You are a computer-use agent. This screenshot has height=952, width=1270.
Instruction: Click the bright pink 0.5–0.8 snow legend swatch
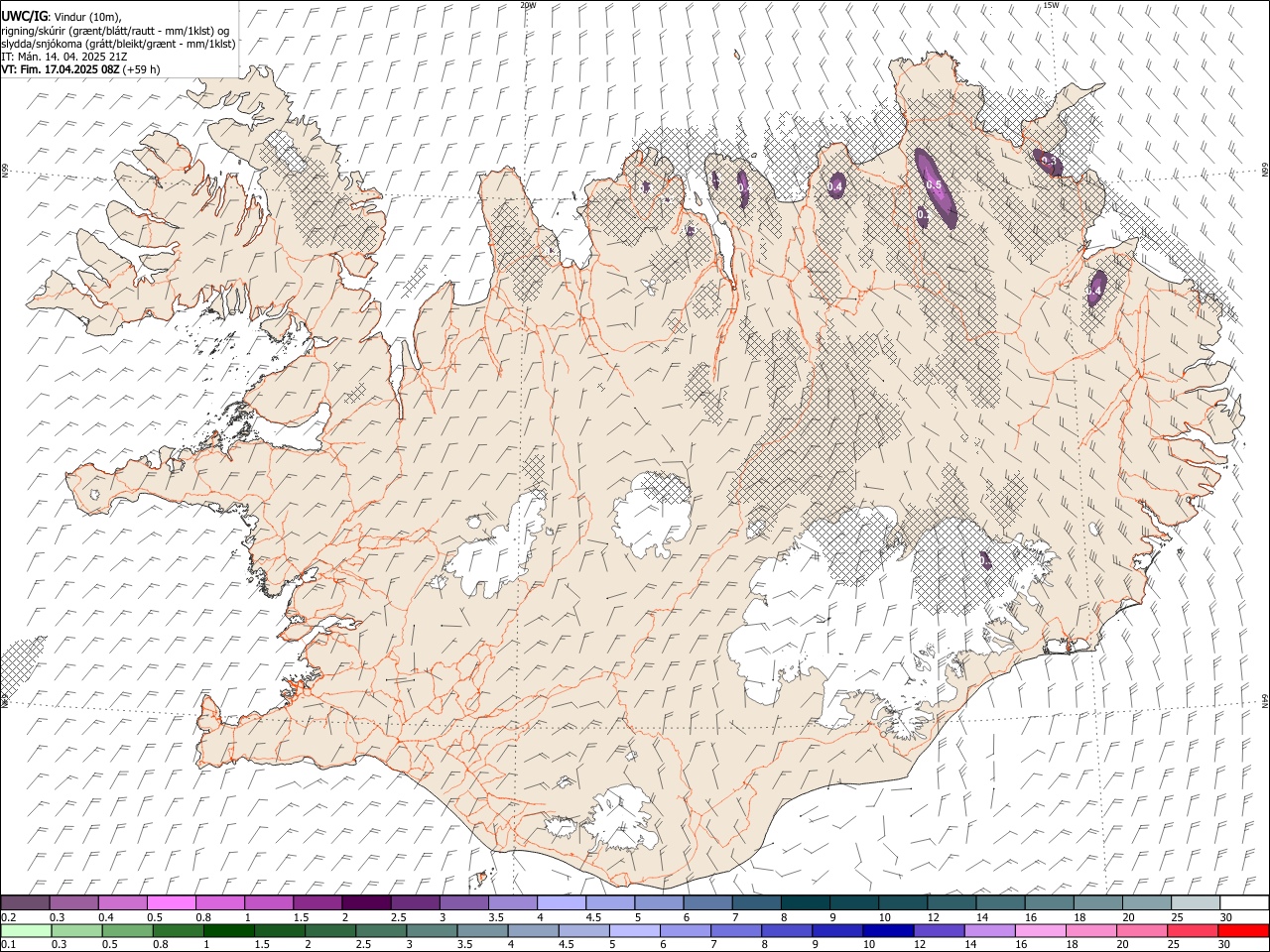(x=172, y=903)
